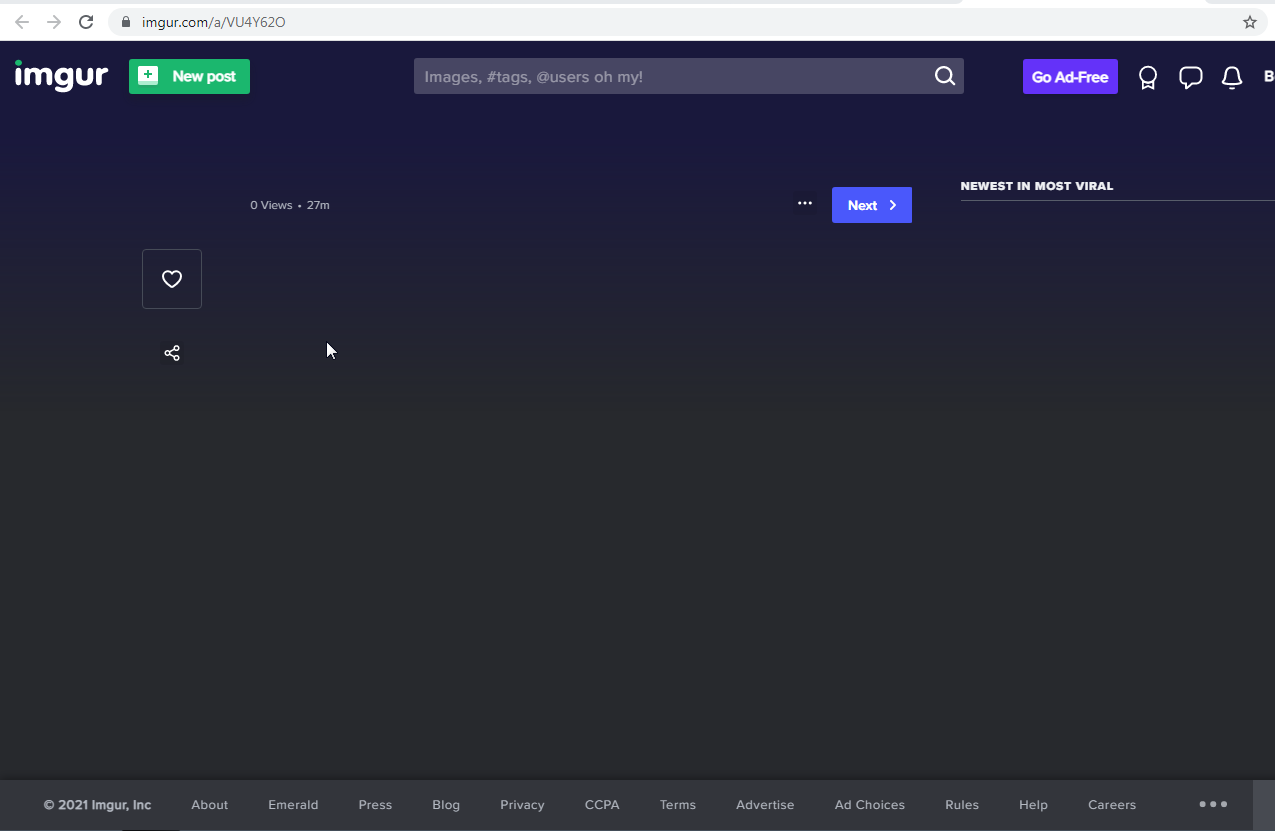Click the Imgur logo
Image resolution: width=1275 pixels, height=831 pixels.
coord(61,76)
